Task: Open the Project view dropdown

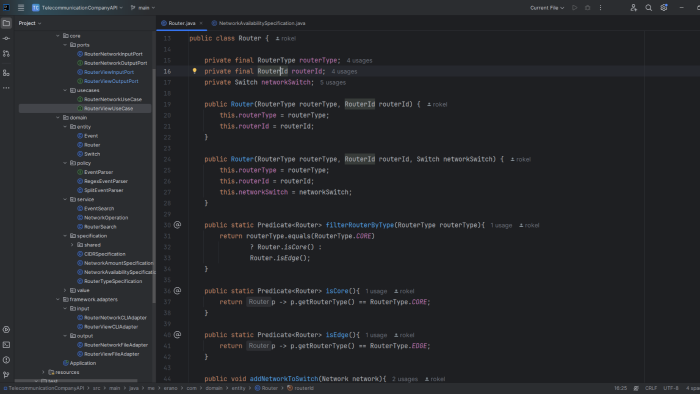Action: tap(30, 23)
